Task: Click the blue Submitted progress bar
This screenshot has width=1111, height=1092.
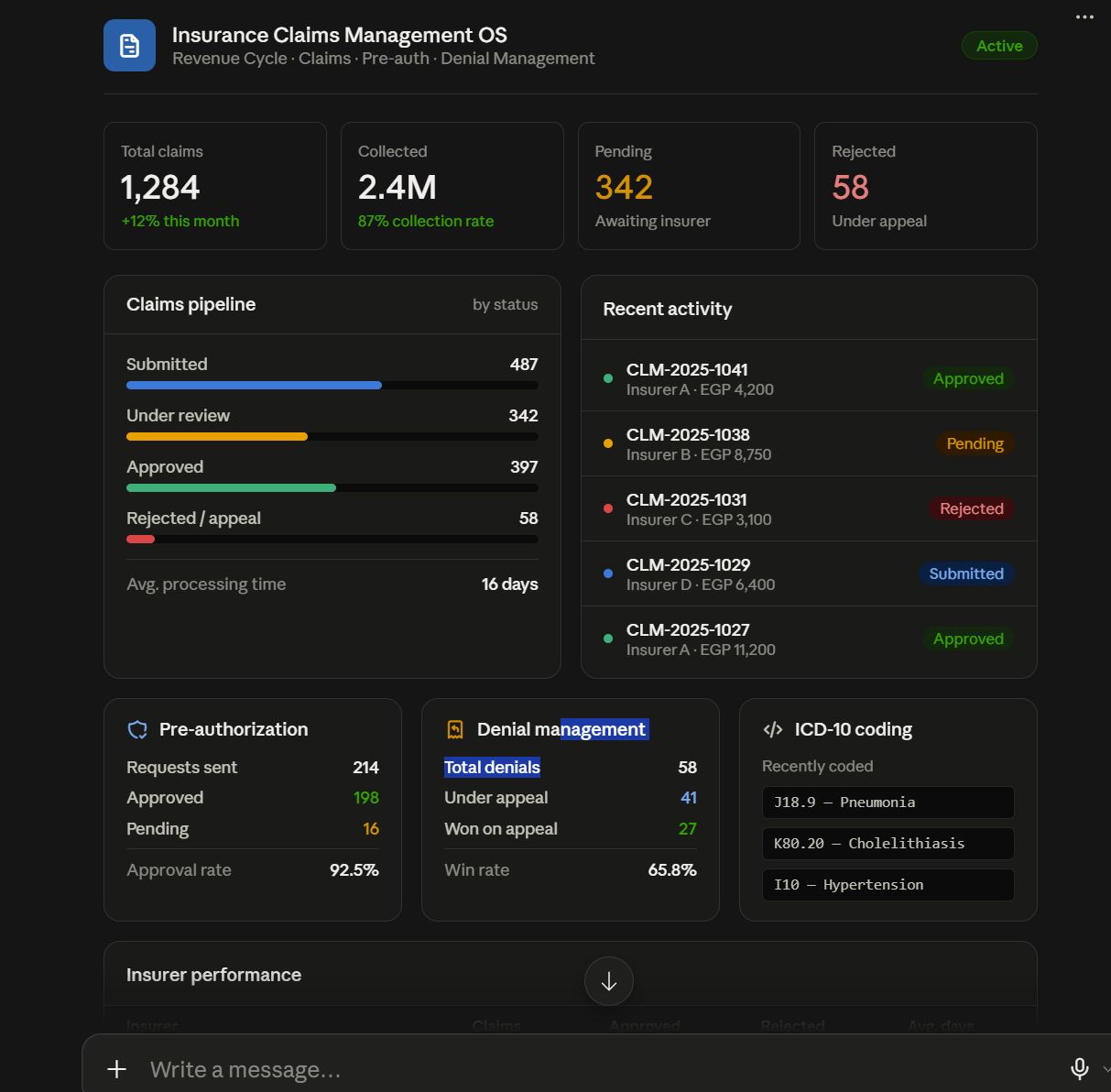Action: pyautogui.click(x=254, y=386)
